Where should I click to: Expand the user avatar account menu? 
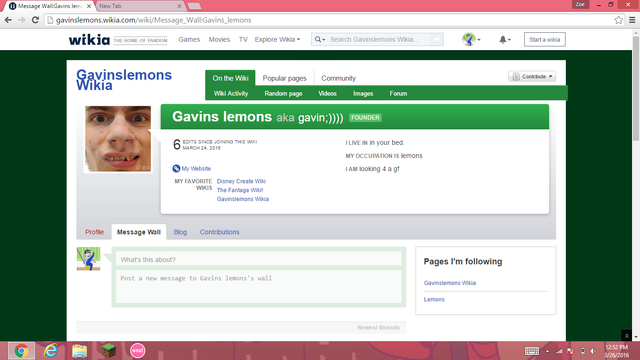click(x=471, y=40)
